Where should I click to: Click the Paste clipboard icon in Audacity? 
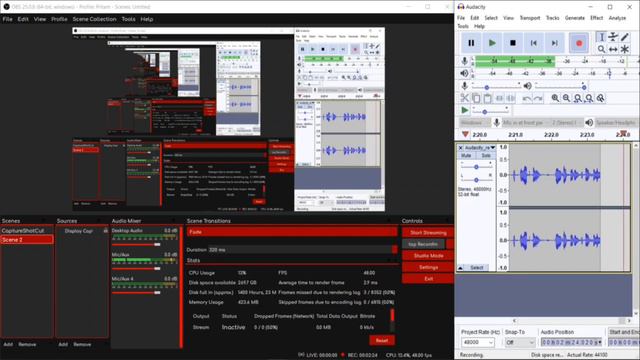click(487, 98)
